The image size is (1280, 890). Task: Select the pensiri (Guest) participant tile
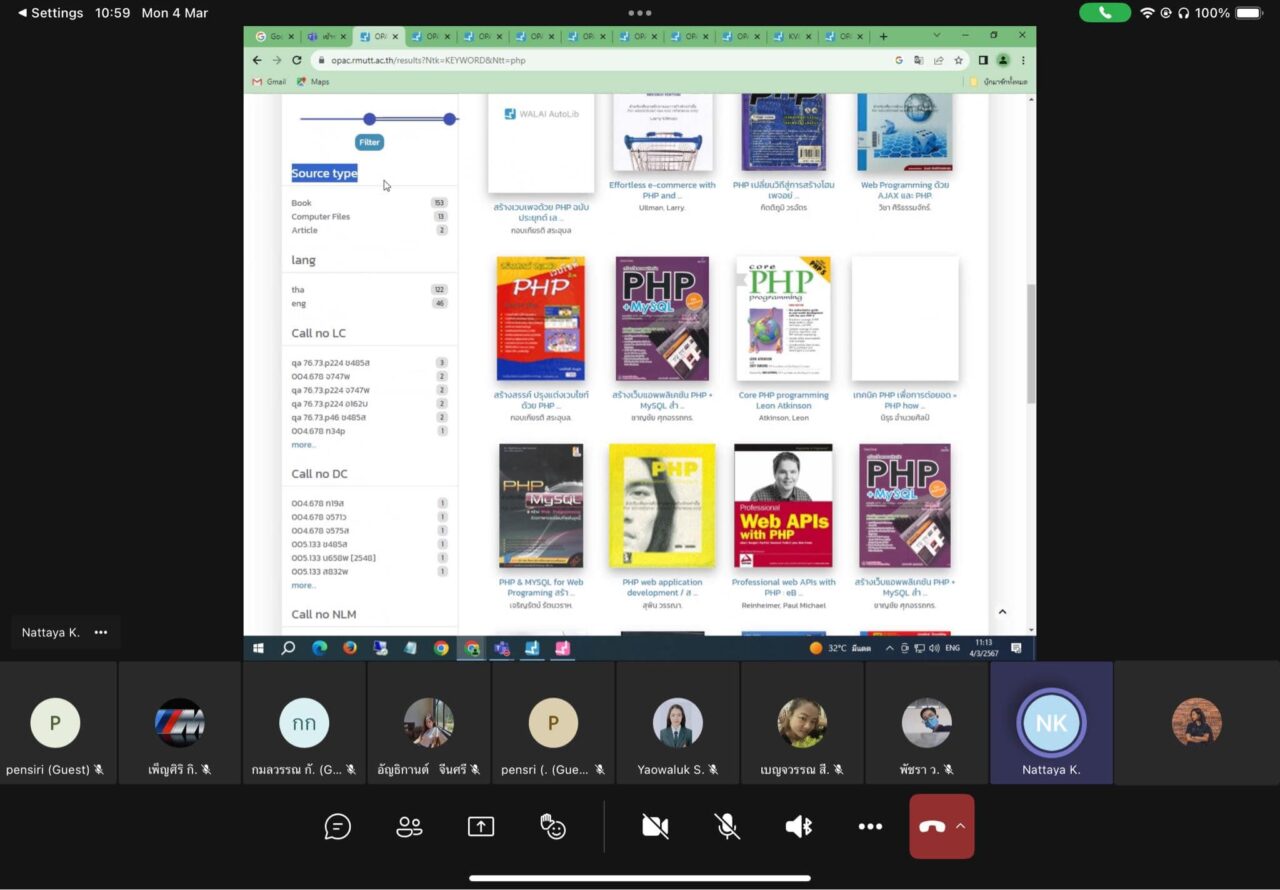[55, 723]
